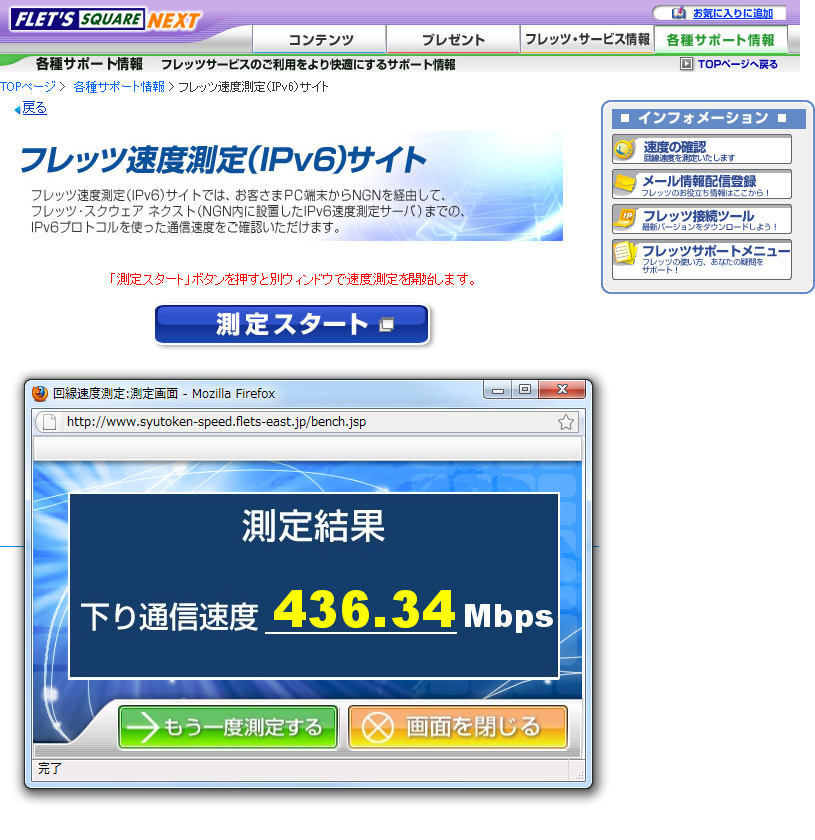This screenshot has width=815, height=840.
Task: Click 各種サポート情報 in the breadcrumb
Action: 118,87
